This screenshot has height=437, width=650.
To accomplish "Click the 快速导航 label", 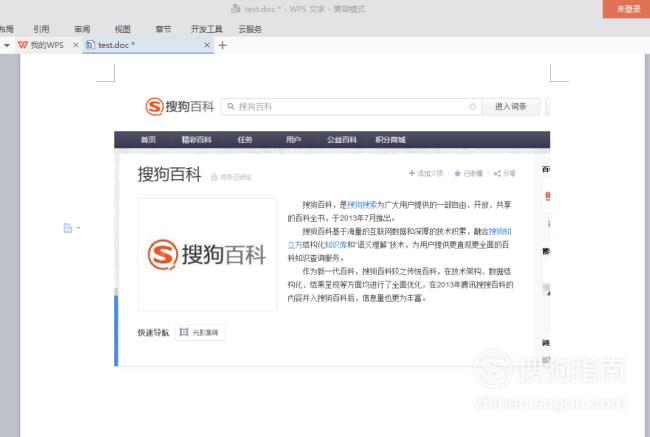I will (153, 333).
